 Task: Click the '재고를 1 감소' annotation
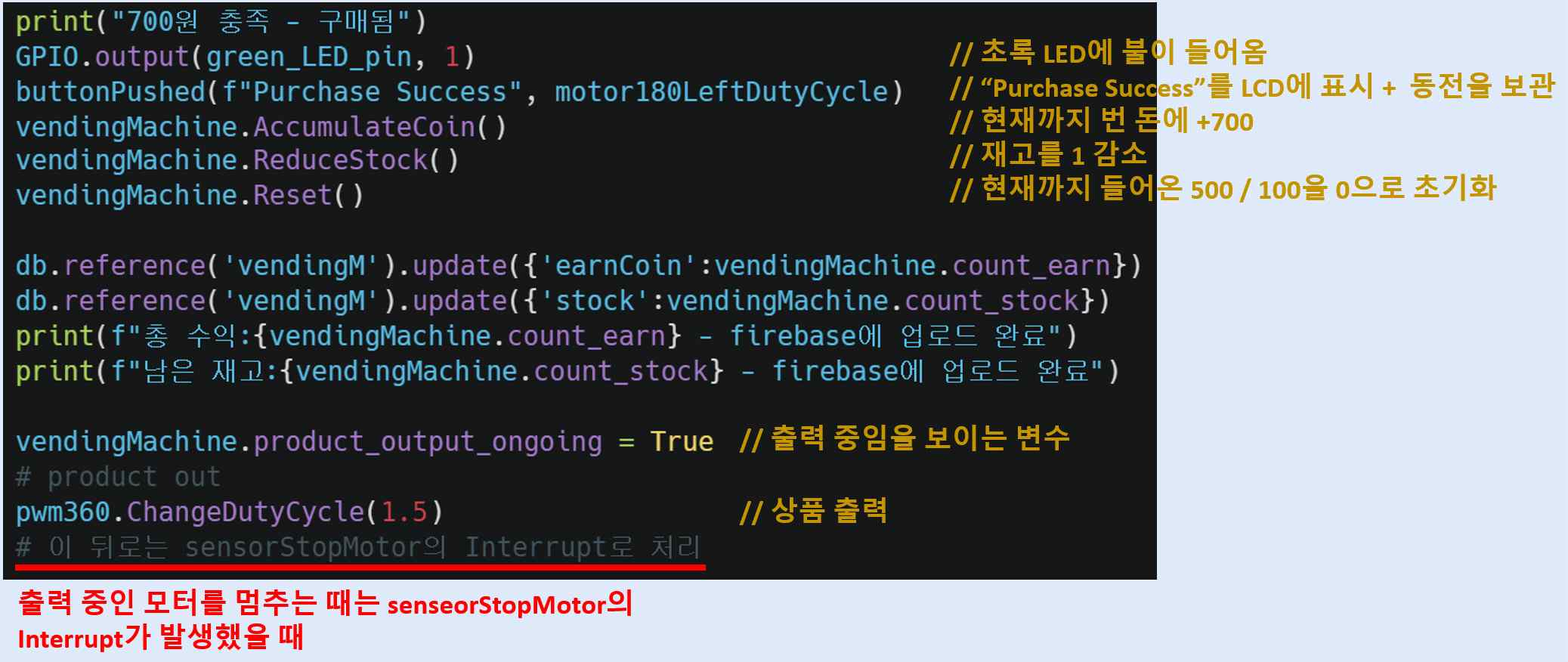(1048, 155)
